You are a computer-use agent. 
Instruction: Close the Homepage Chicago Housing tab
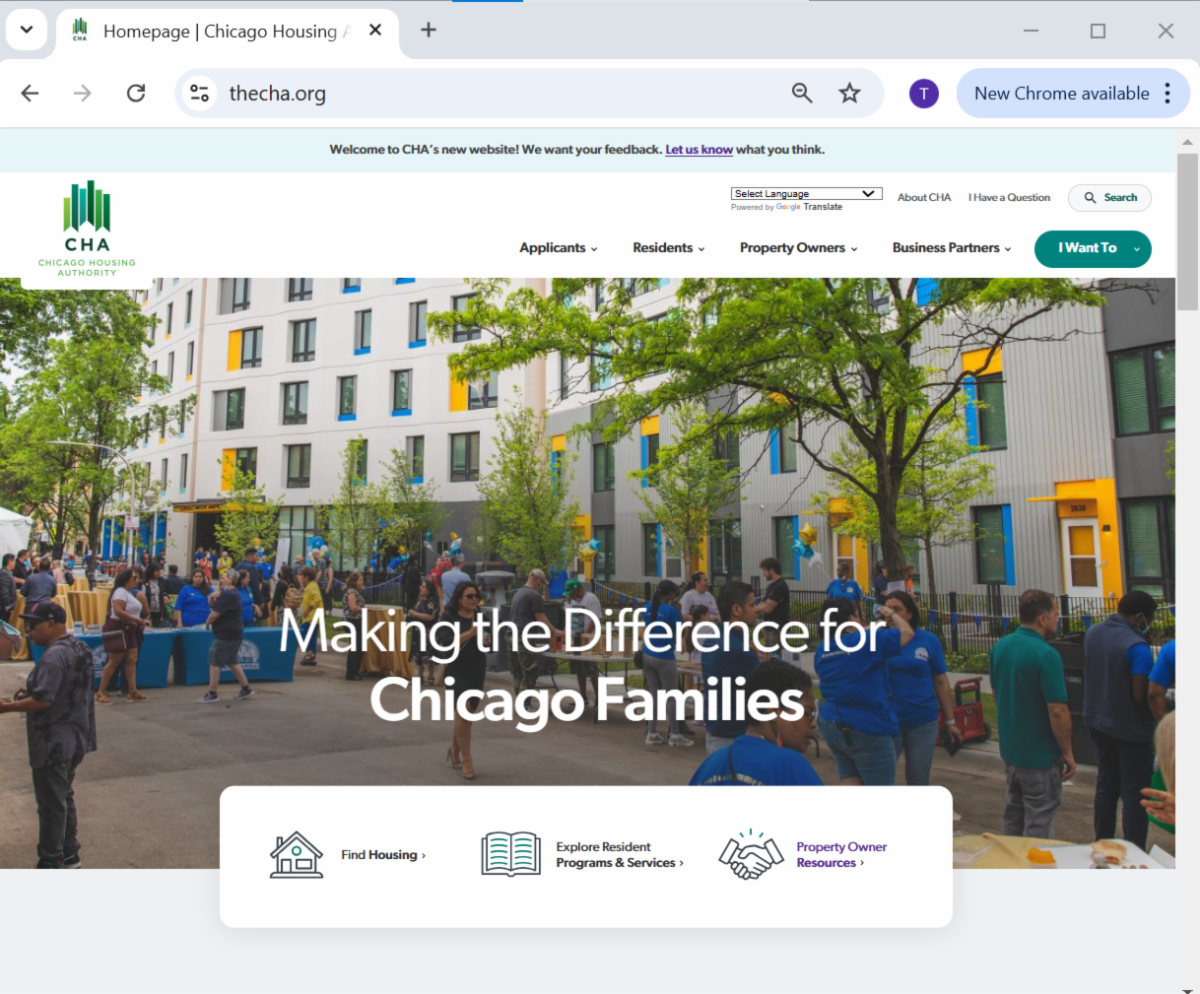pyautogui.click(x=375, y=31)
